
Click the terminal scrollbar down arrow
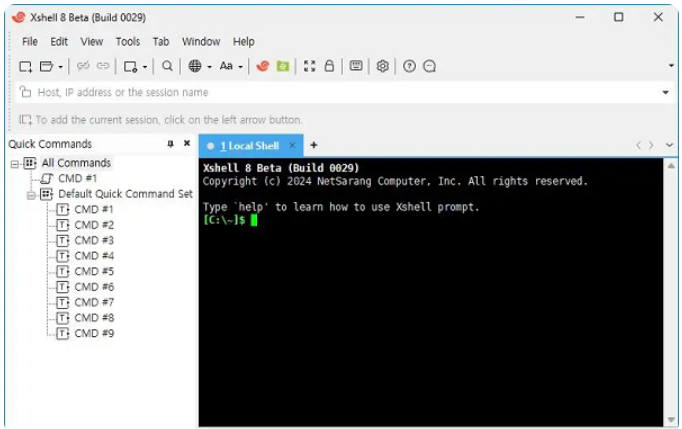click(x=671, y=419)
